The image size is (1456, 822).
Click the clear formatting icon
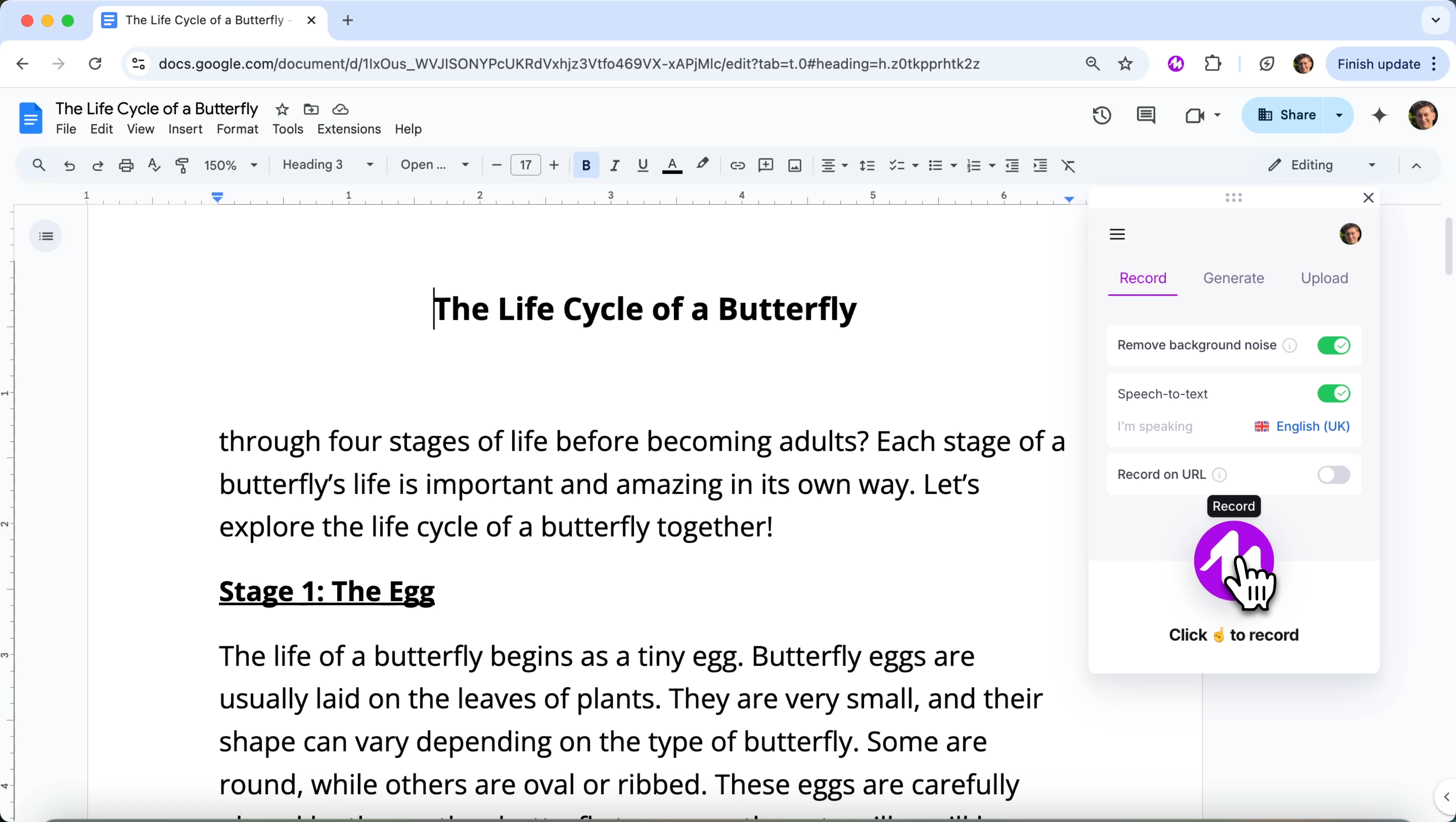pyautogui.click(x=1068, y=165)
